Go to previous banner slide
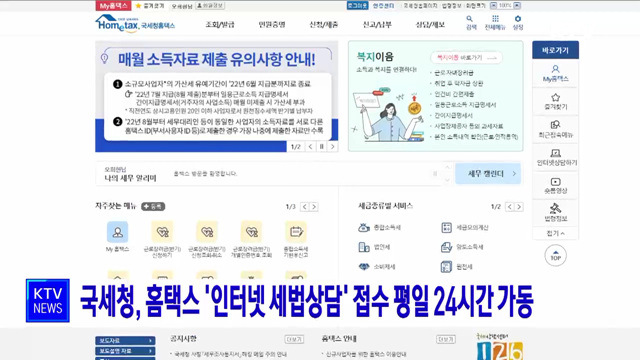Viewport: 640px width, 360px height. click(x=310, y=147)
